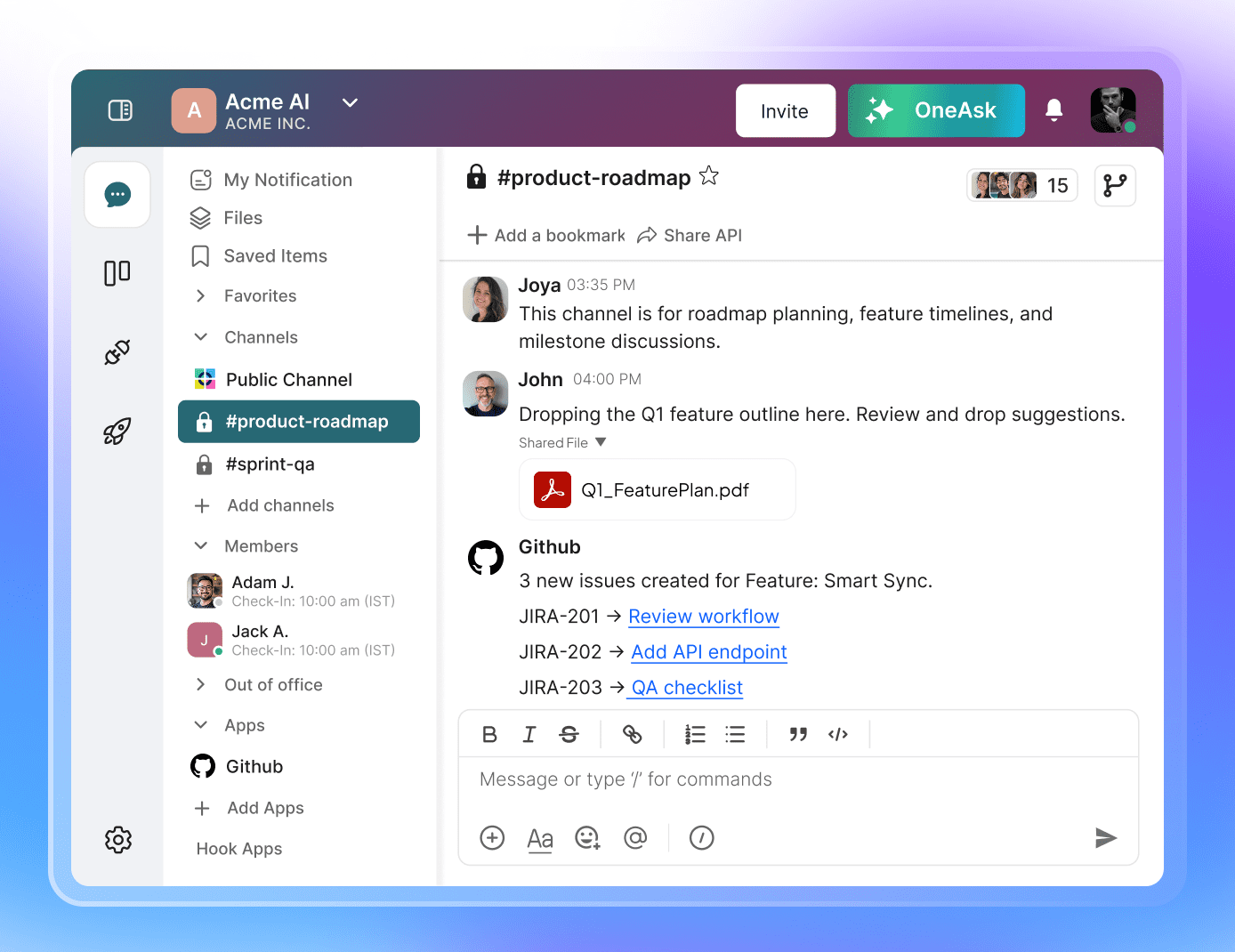The width and height of the screenshot is (1235, 952).
Task: Open settings gear in sidebar
Action: pyautogui.click(x=117, y=839)
